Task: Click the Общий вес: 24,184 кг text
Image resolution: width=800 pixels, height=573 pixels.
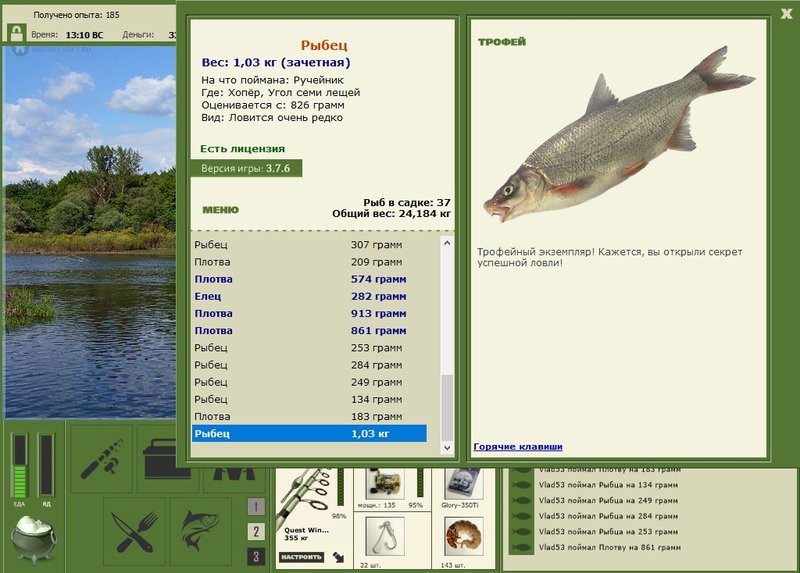Action: coord(391,214)
